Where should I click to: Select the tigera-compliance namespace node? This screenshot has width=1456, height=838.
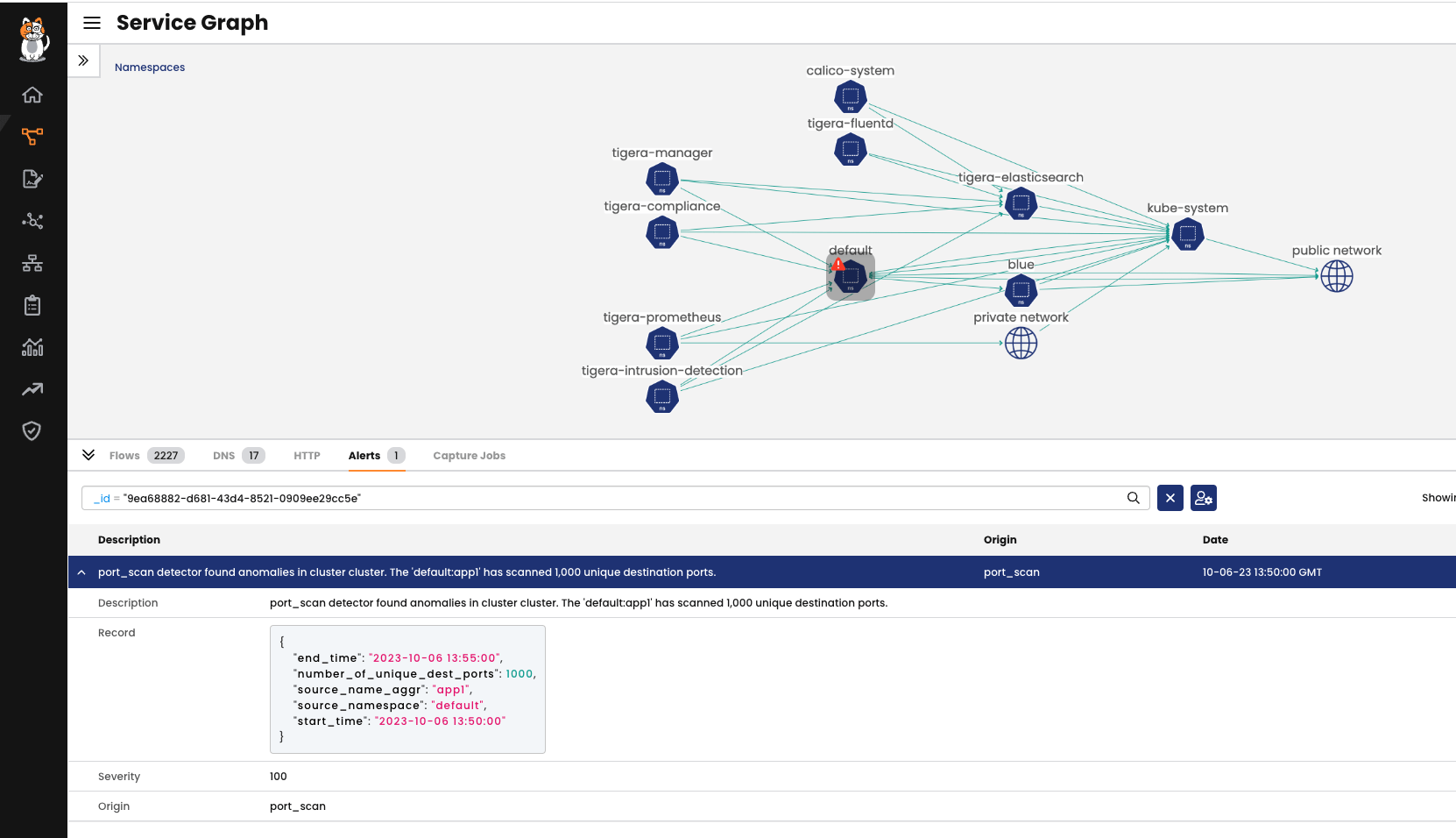click(662, 232)
